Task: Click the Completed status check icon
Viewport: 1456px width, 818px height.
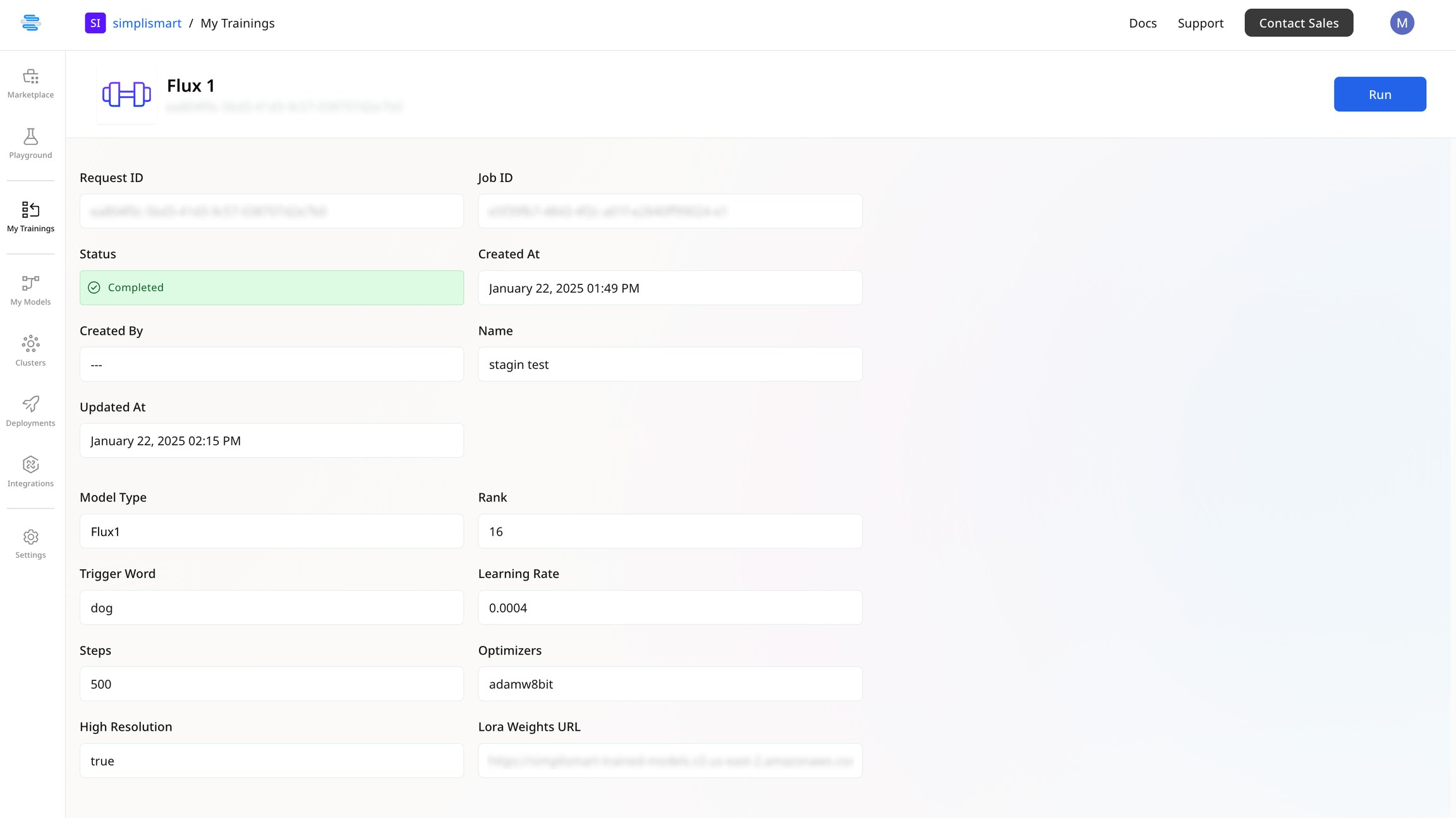Action: 94,287
